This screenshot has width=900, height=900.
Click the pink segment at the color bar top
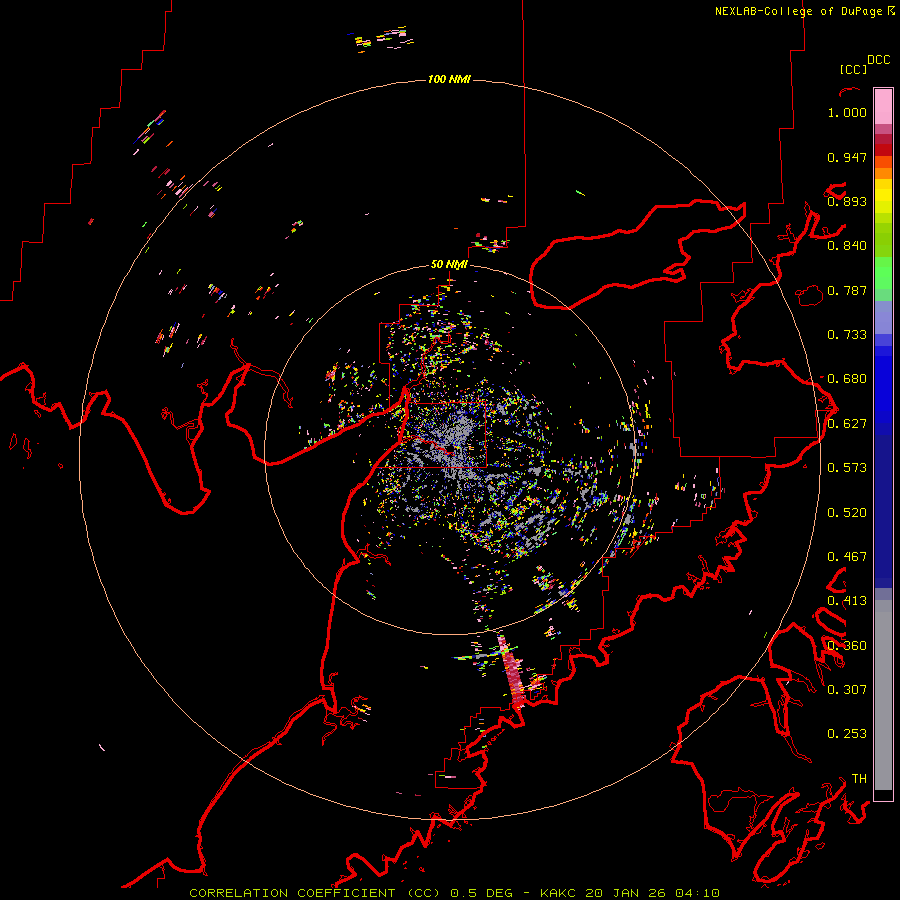click(x=883, y=106)
